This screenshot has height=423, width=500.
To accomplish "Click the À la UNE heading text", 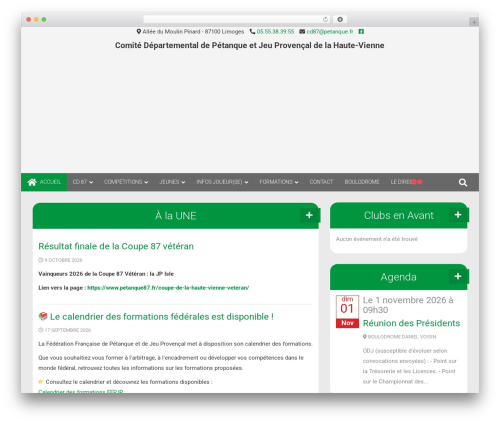I will 176,216.
